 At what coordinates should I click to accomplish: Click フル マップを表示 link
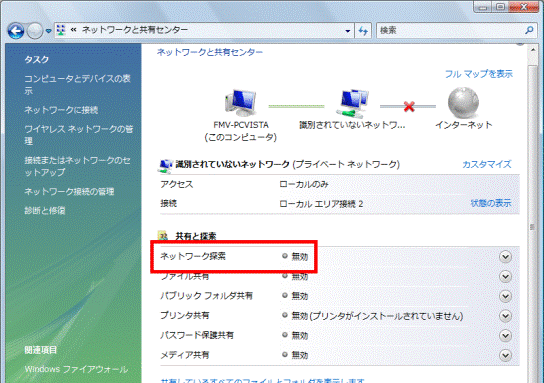click(479, 74)
